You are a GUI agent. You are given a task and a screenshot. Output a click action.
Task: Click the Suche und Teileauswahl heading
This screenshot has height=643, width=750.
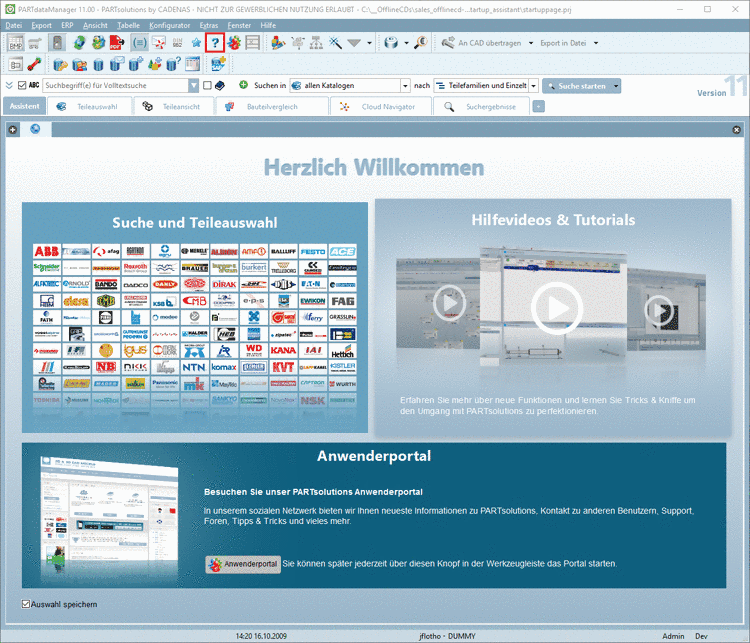(x=195, y=223)
